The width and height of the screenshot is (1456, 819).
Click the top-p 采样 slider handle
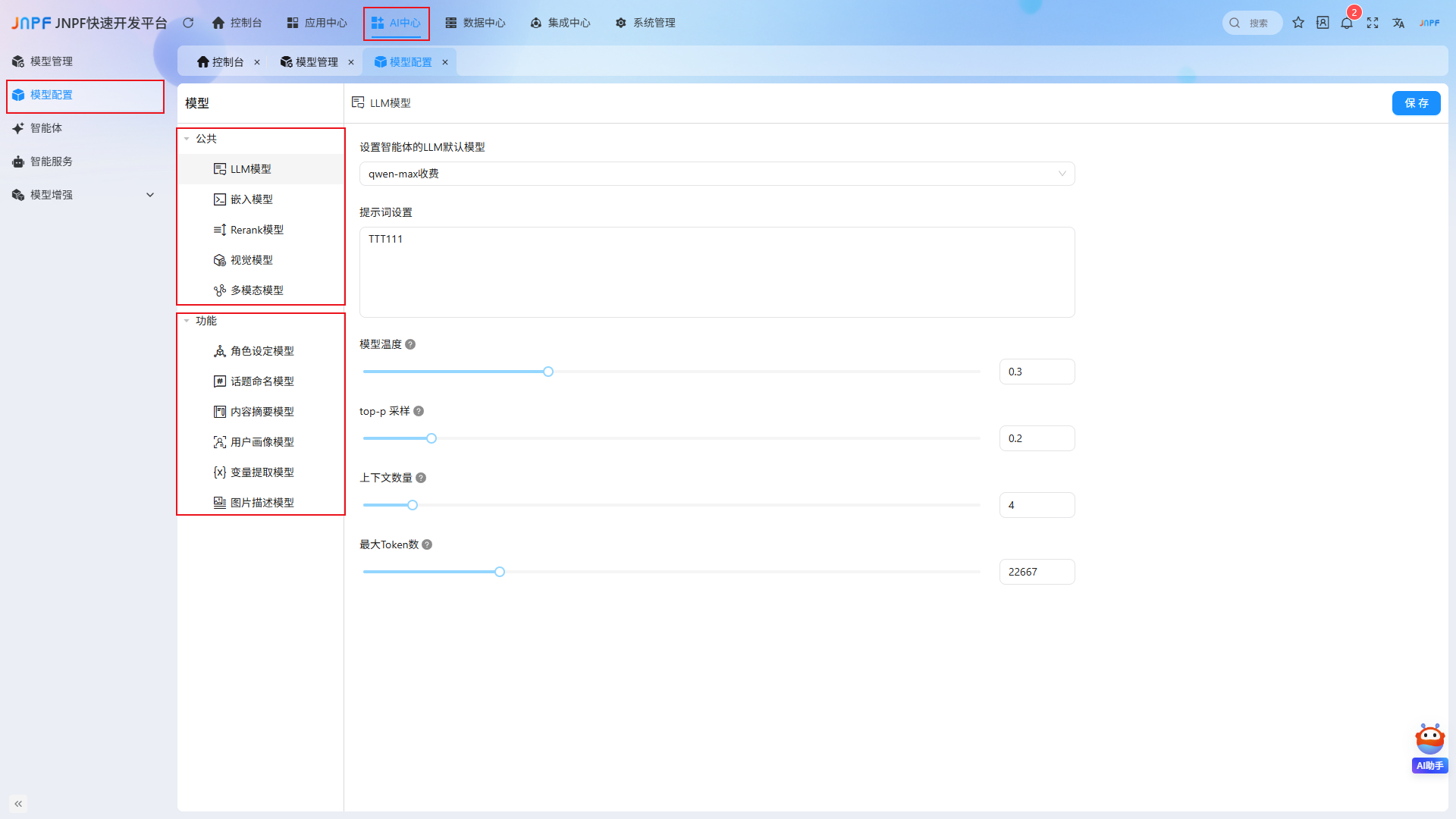[x=431, y=438]
